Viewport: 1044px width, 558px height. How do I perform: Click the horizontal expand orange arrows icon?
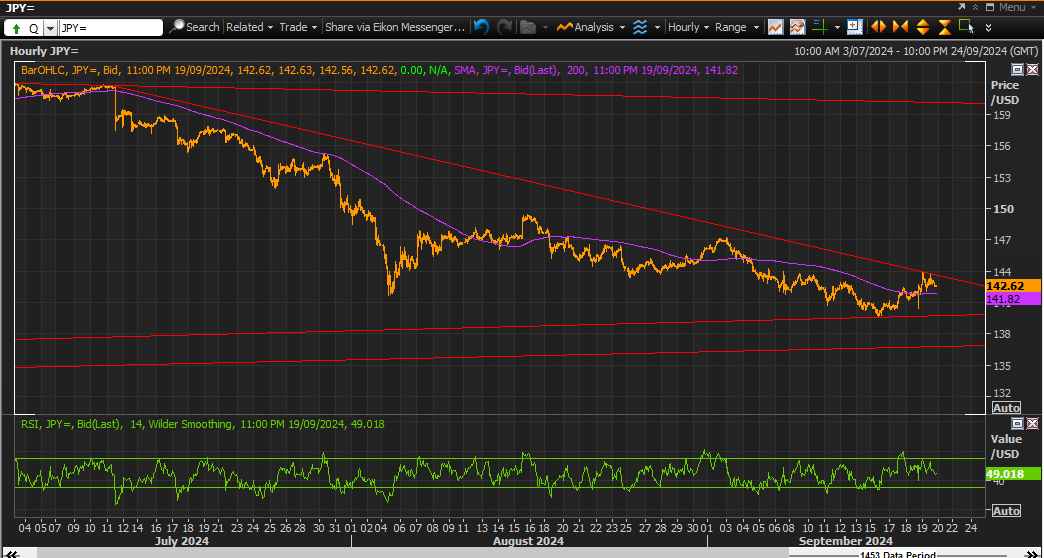point(878,27)
